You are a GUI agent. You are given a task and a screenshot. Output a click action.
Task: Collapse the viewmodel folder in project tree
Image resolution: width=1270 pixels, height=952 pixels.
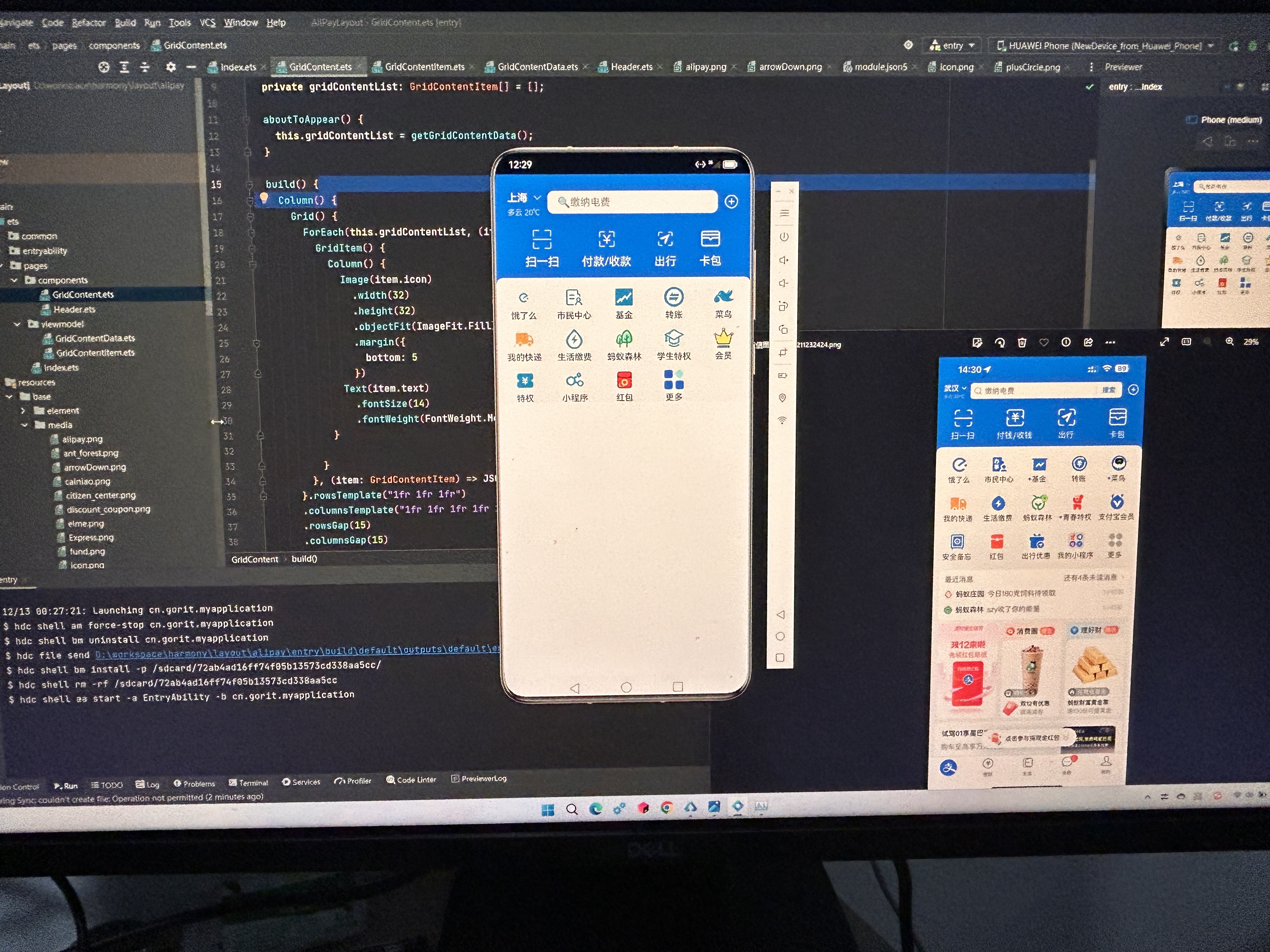pyautogui.click(x=17, y=324)
